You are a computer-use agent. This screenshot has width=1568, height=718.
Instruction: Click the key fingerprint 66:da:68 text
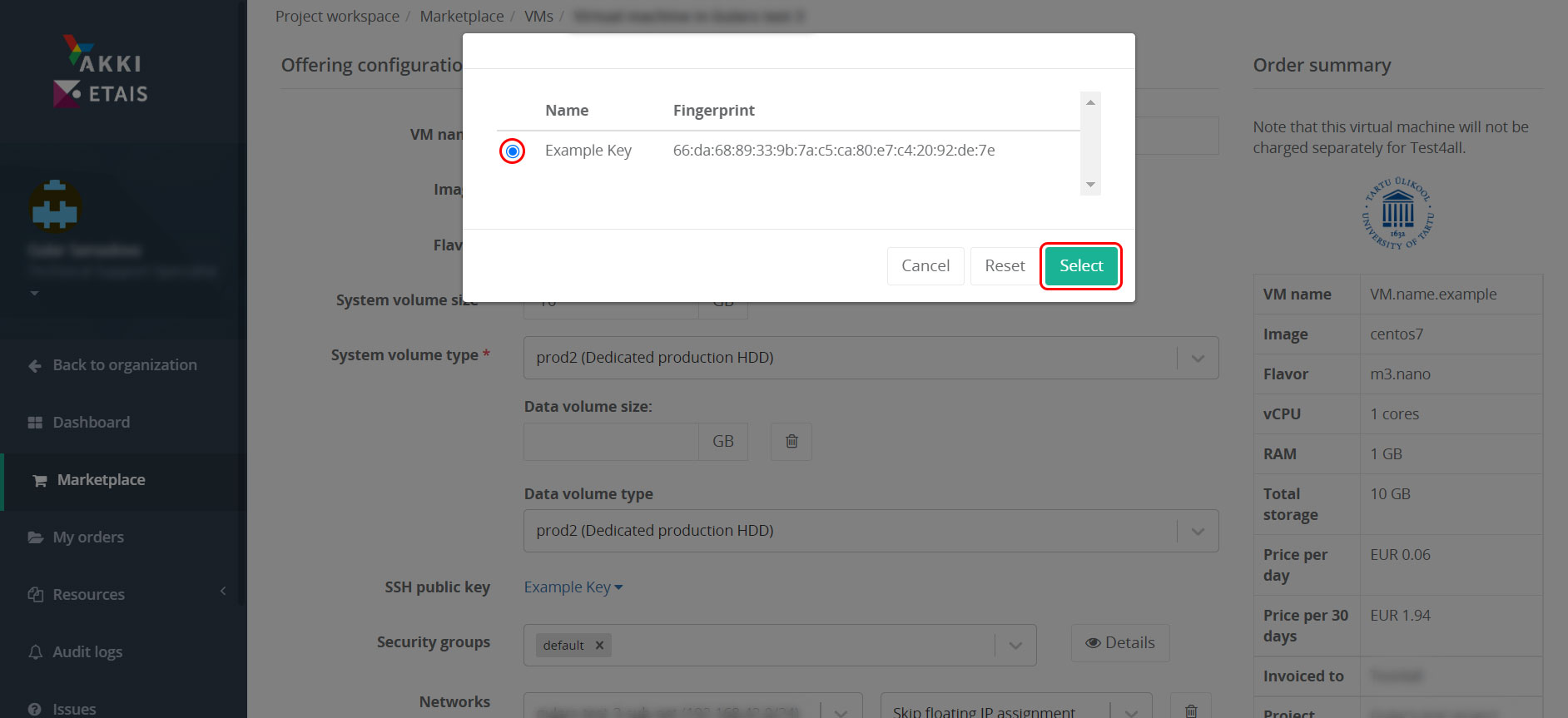click(834, 151)
